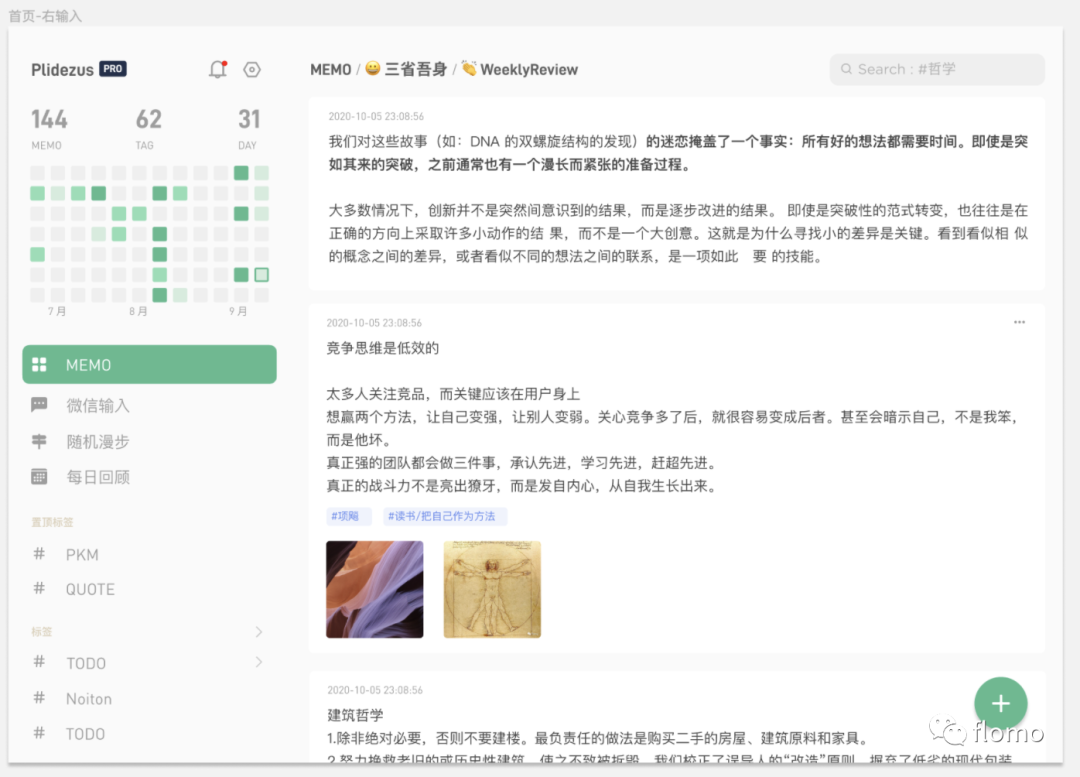Click the chat bubble icon for 微信输入

tap(39, 405)
